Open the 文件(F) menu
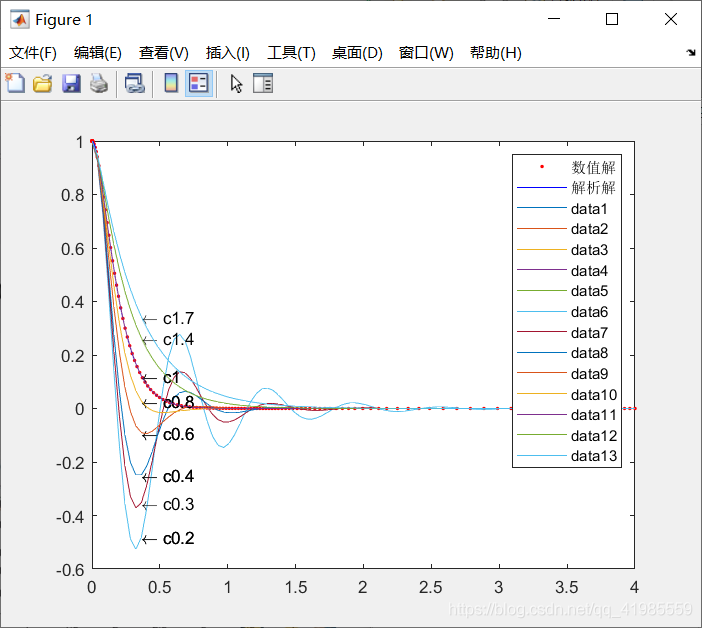Viewport: 702px width, 628px height. pos(33,53)
